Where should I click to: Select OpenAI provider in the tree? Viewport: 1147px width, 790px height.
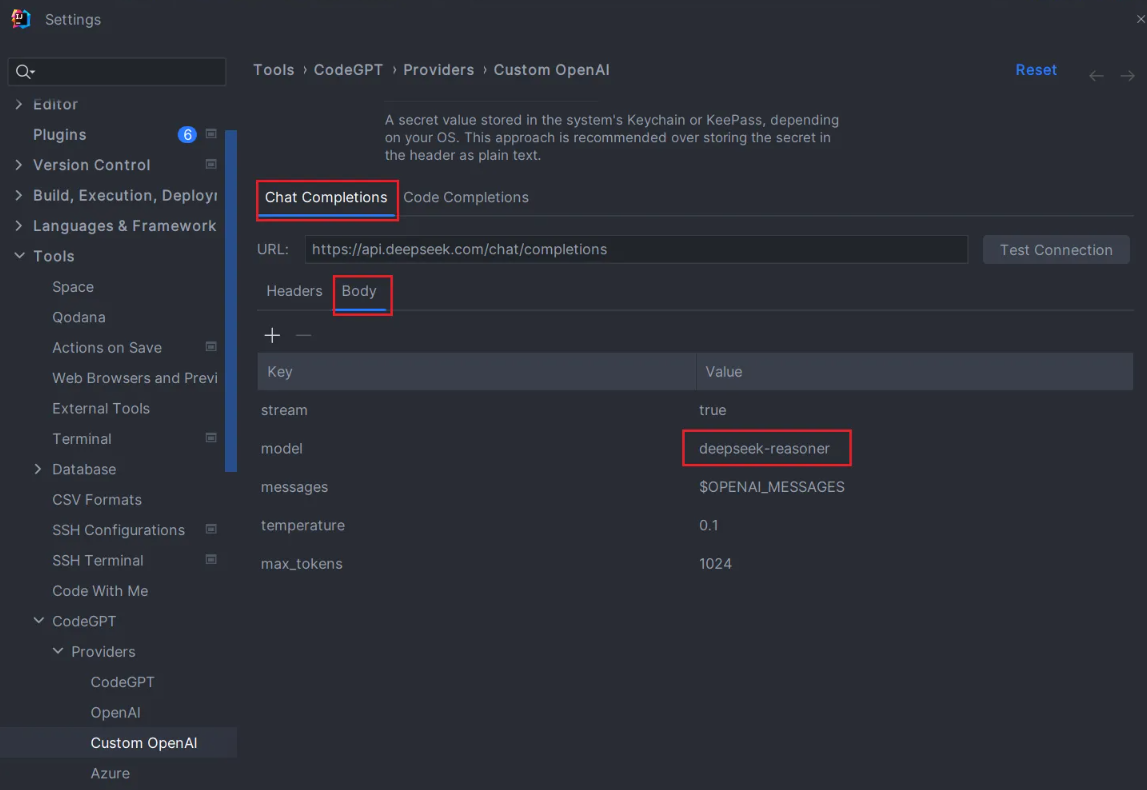tap(116, 712)
